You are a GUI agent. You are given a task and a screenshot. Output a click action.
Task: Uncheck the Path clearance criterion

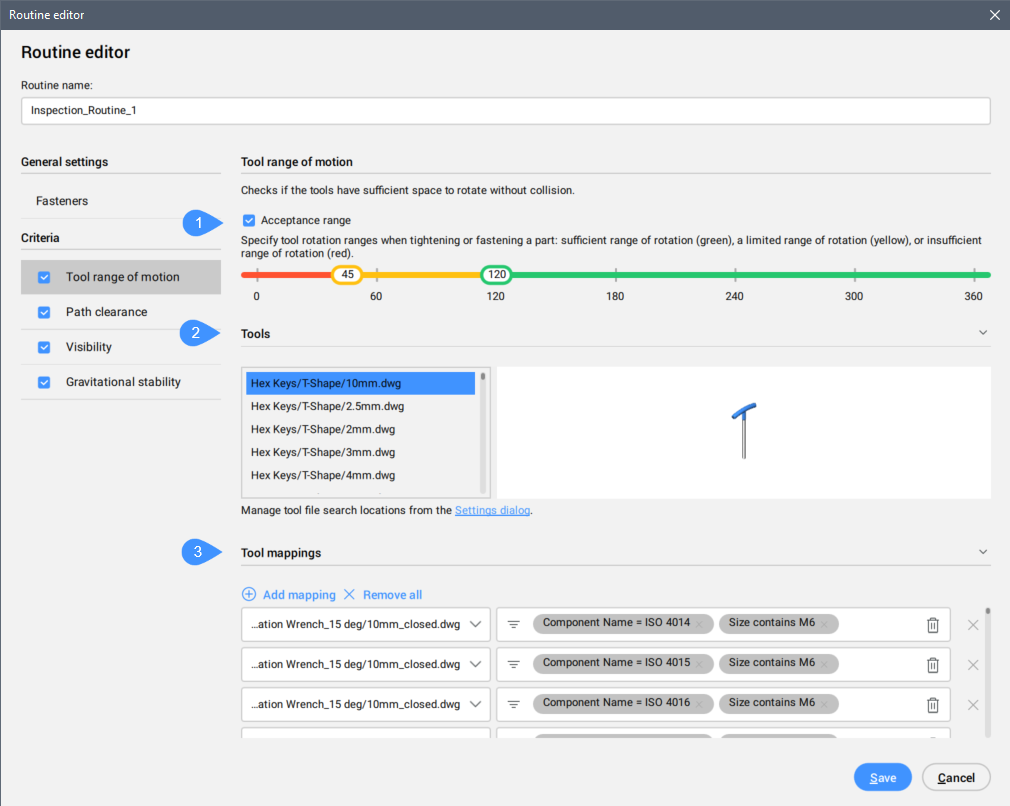click(44, 312)
